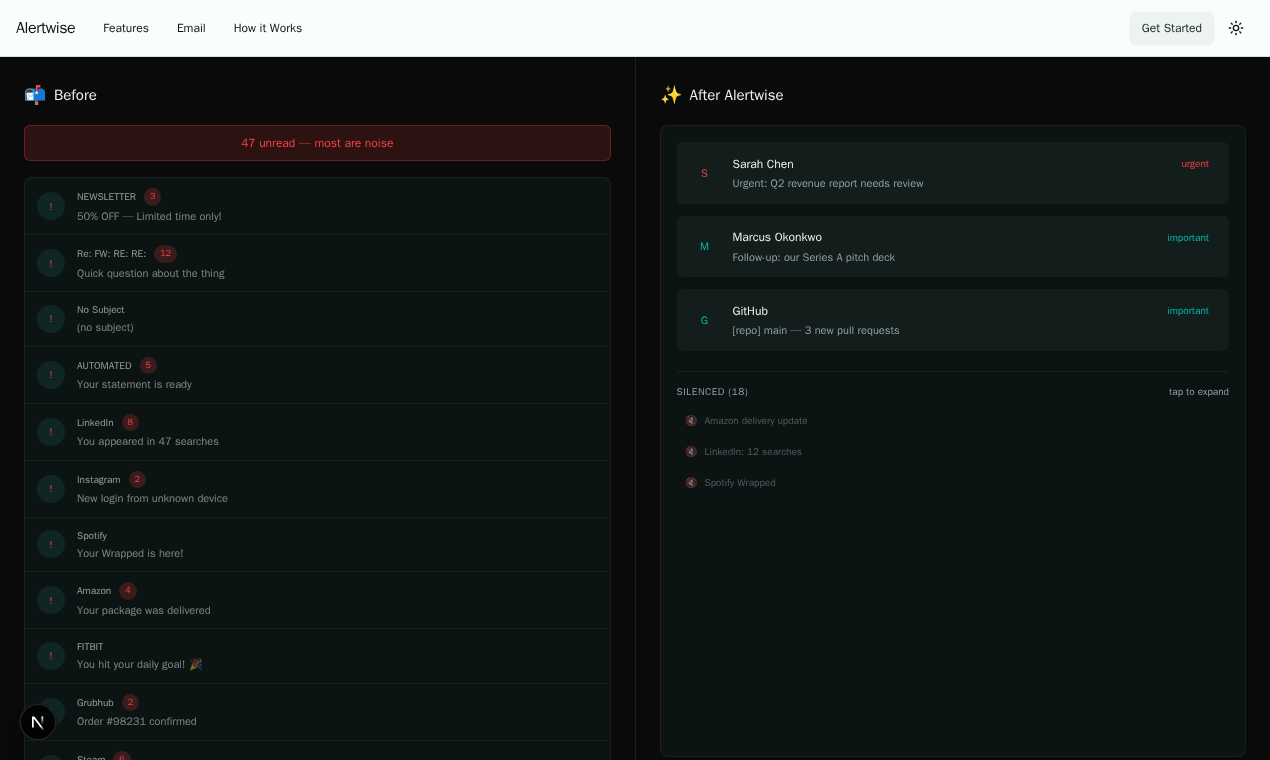Screen dimensions: 1270x760
Task: Click the important tag on GitHub
Action: pos(1188,311)
